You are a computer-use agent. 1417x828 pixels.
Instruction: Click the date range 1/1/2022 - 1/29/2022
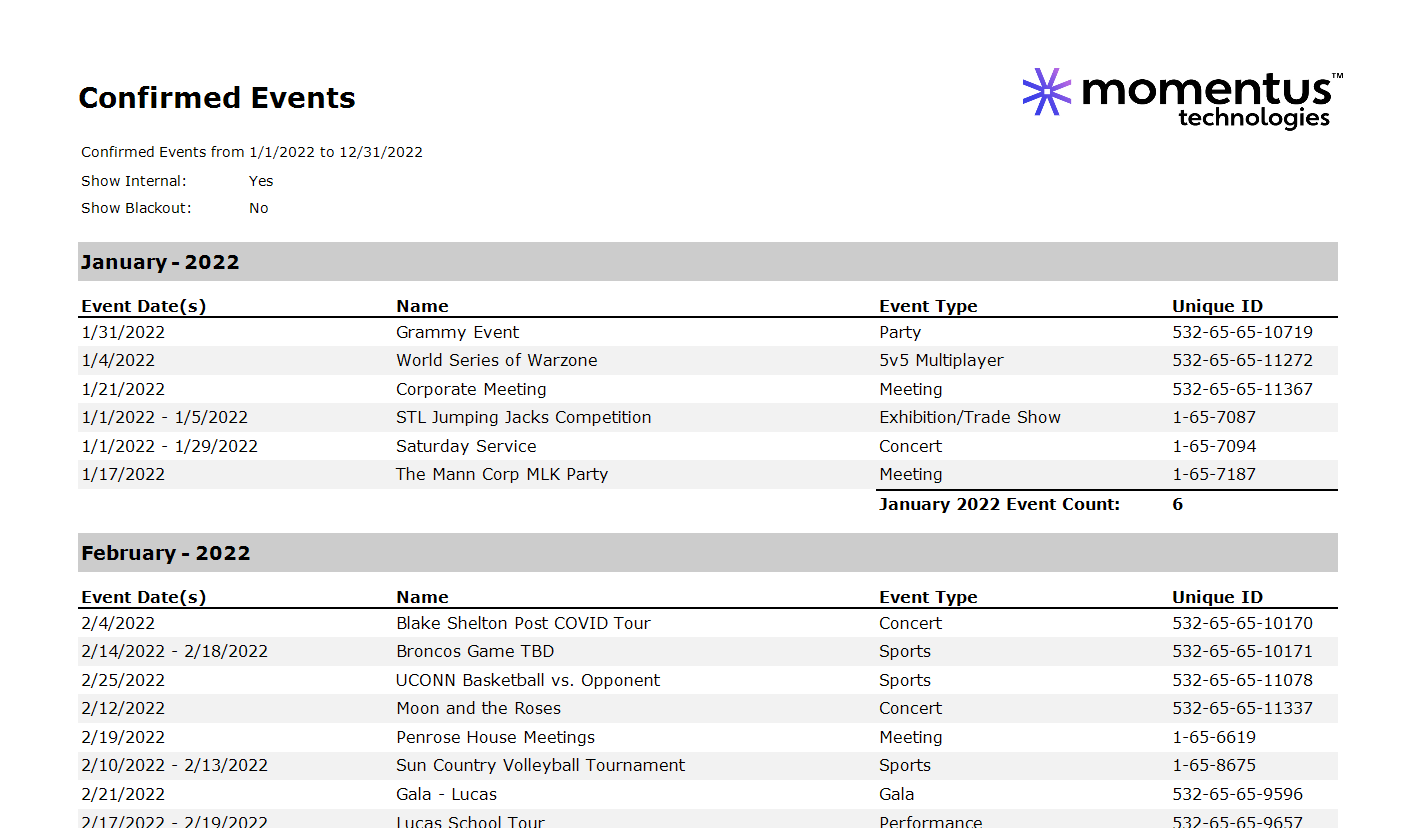(170, 446)
